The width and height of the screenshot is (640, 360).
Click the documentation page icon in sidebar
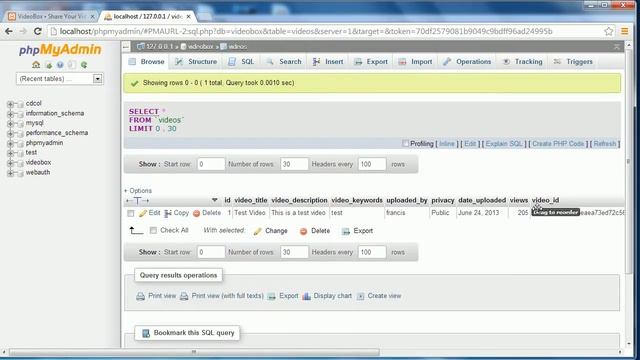coord(71,65)
